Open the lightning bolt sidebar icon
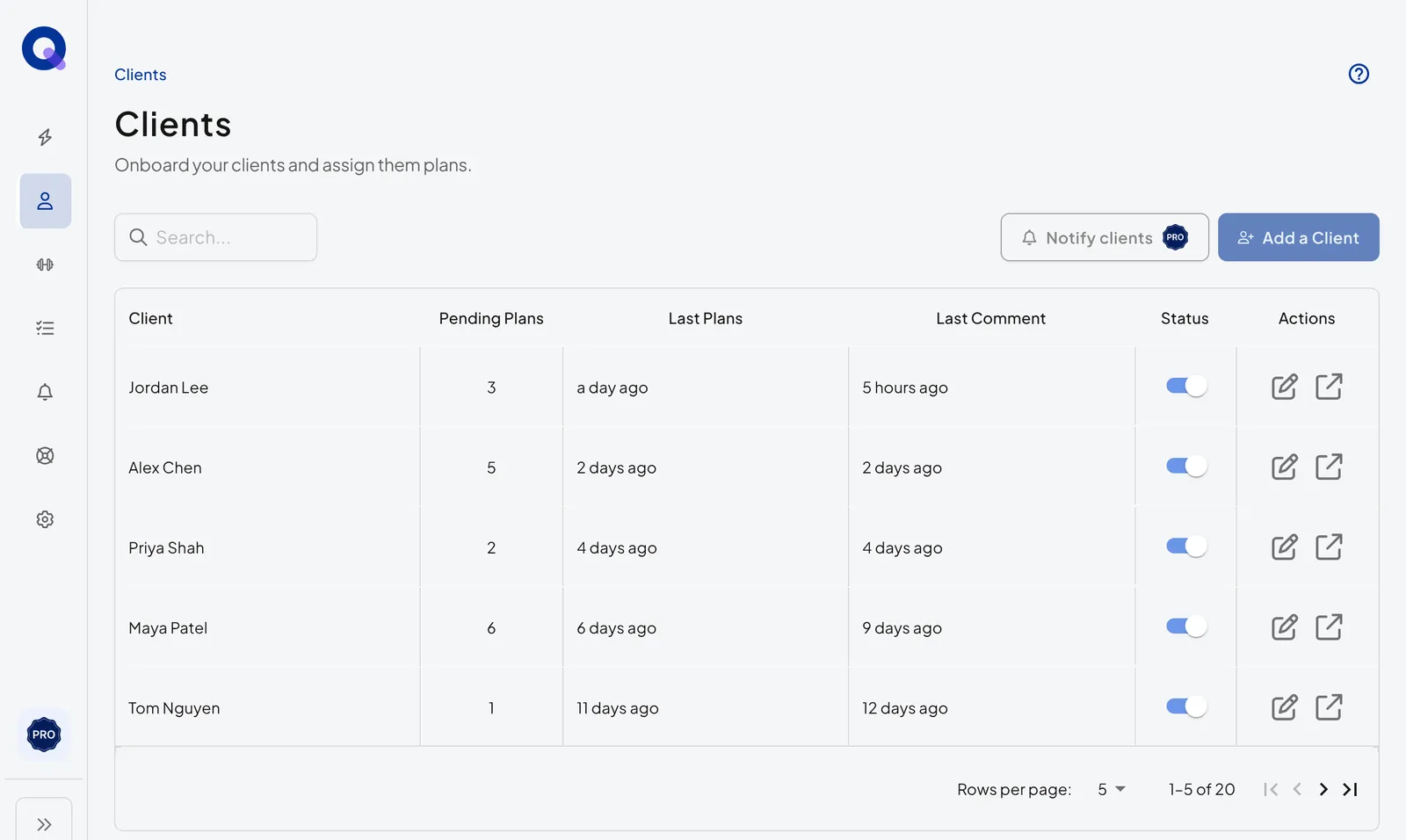The width and height of the screenshot is (1406, 840). [45, 137]
